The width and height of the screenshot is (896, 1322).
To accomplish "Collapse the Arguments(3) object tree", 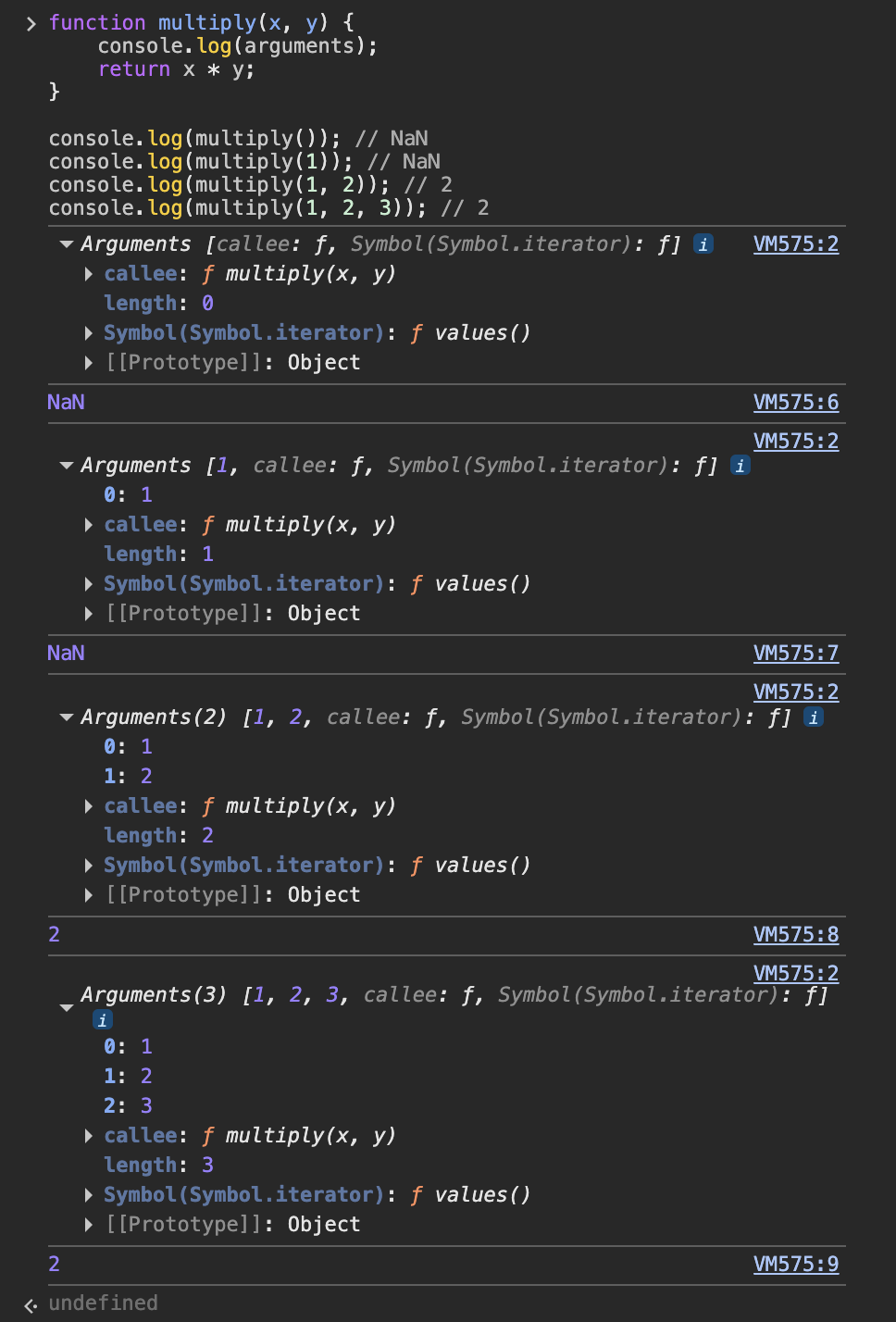I will (67, 1007).
